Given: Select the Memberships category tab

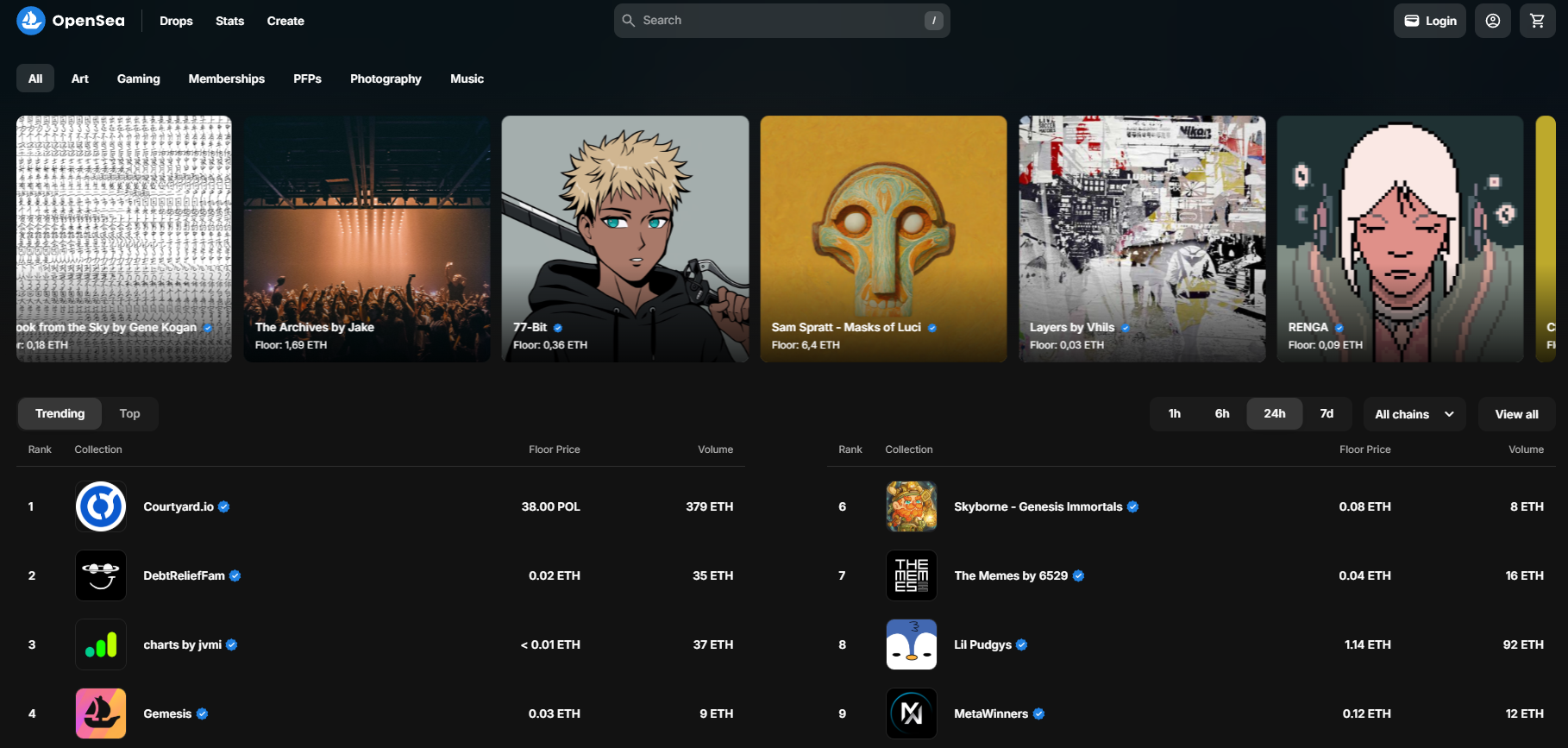Looking at the screenshot, I should (x=227, y=79).
